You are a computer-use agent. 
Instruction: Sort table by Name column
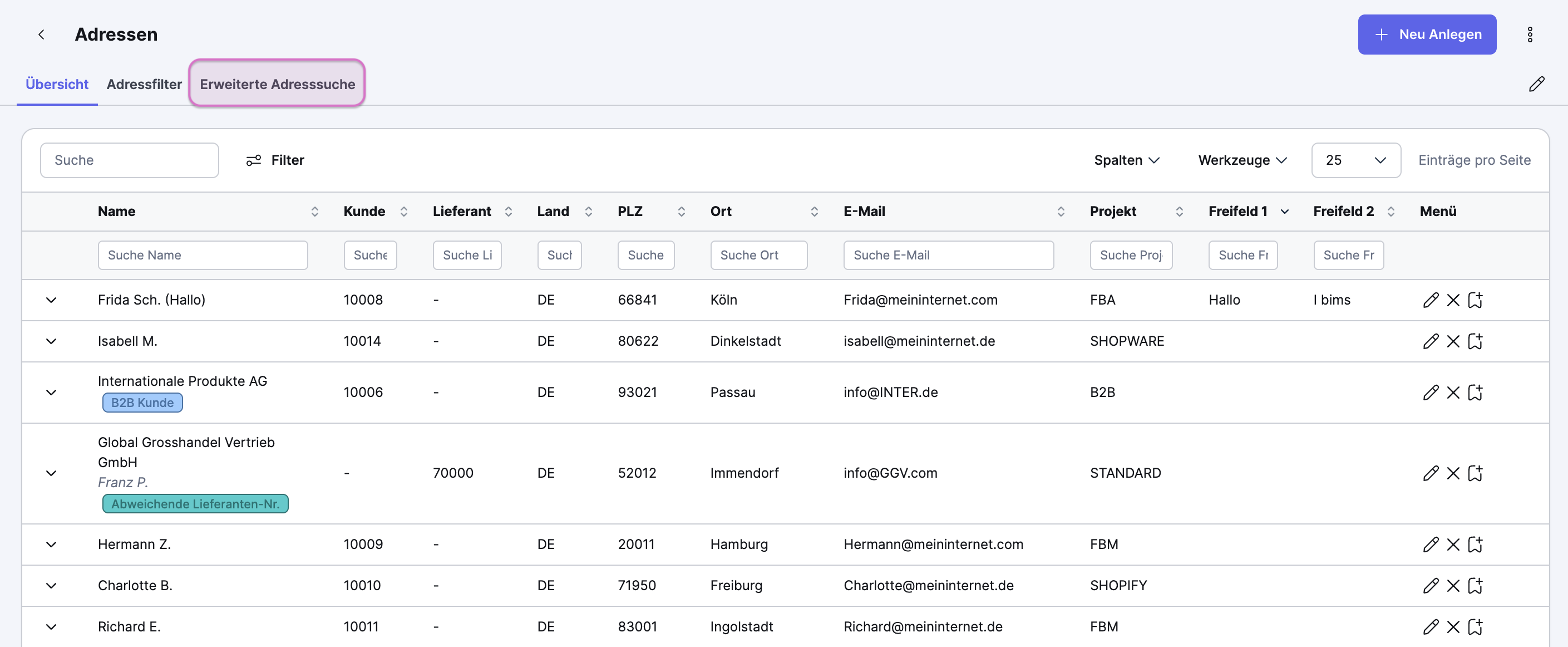[x=314, y=212]
